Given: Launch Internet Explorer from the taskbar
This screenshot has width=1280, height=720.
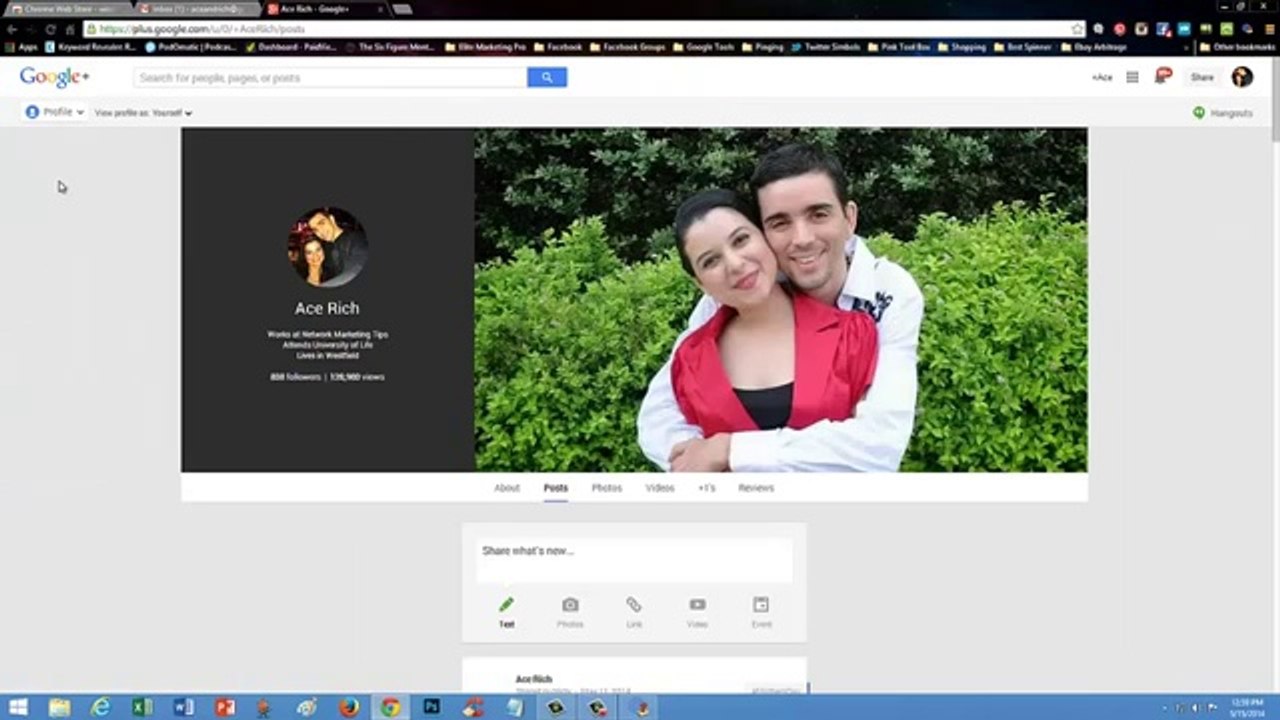Looking at the screenshot, I should (101, 708).
